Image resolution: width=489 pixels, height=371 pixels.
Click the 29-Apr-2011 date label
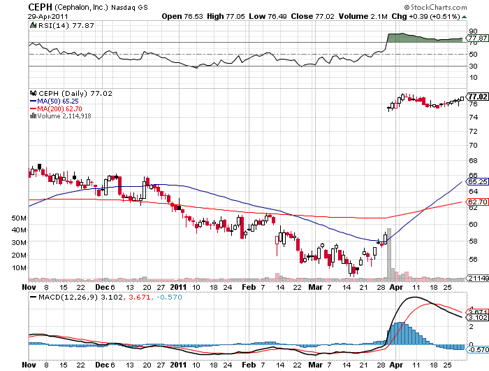[48, 16]
